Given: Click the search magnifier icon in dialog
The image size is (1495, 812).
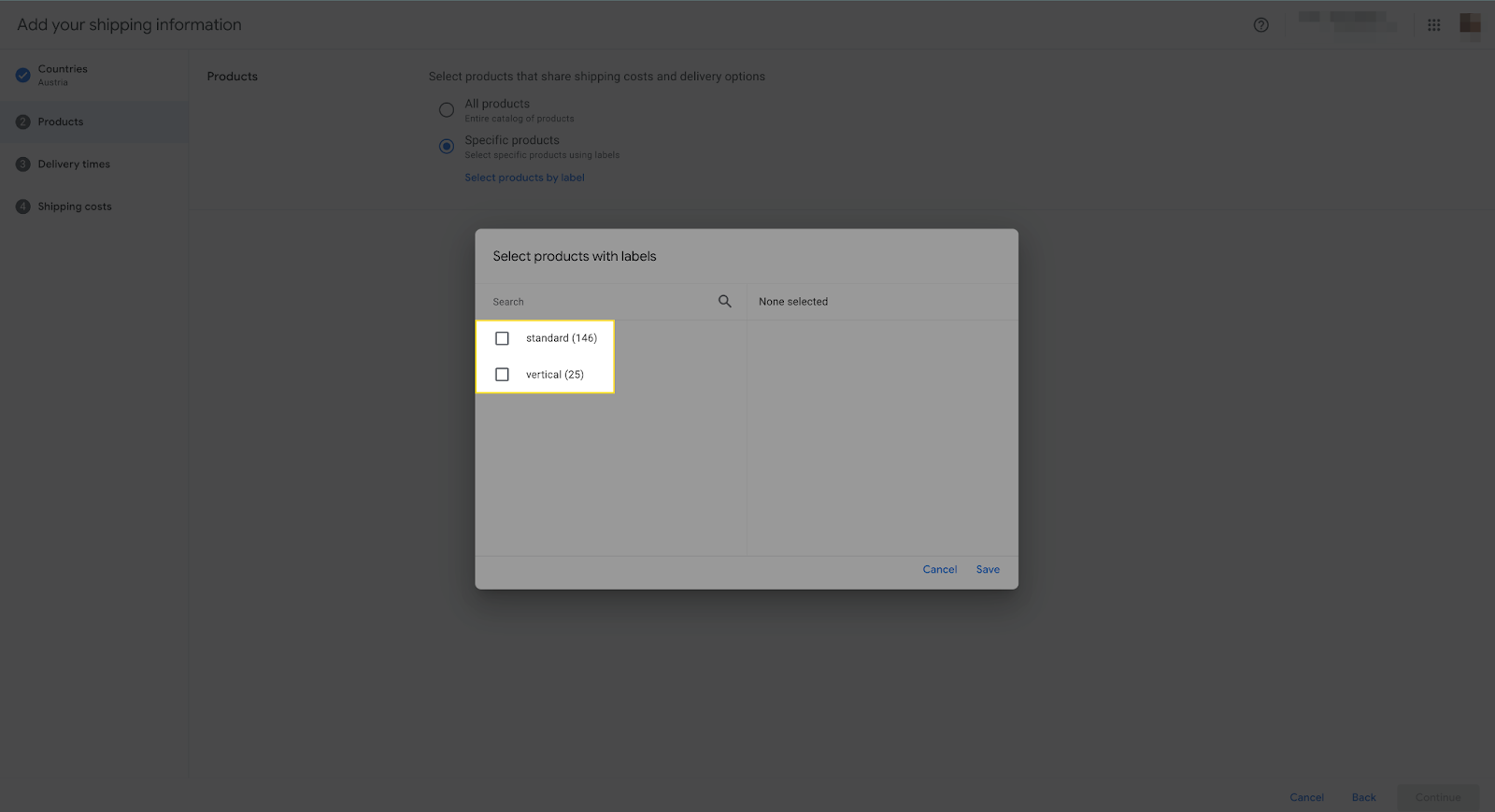Looking at the screenshot, I should click(724, 301).
